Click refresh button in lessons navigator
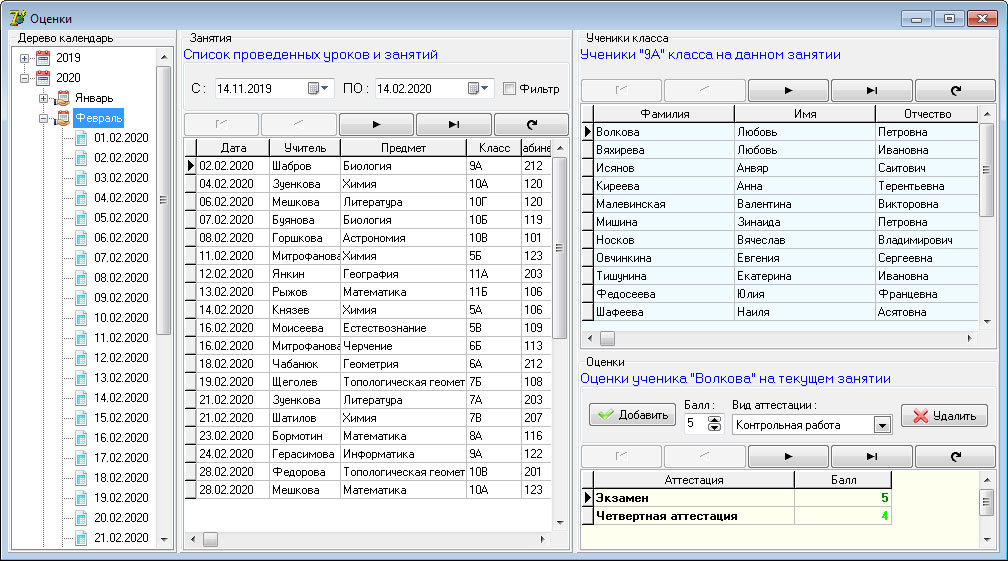 [530, 124]
